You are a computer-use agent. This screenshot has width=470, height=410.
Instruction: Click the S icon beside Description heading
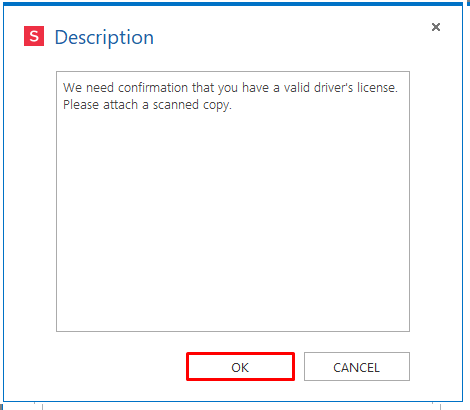point(34,36)
